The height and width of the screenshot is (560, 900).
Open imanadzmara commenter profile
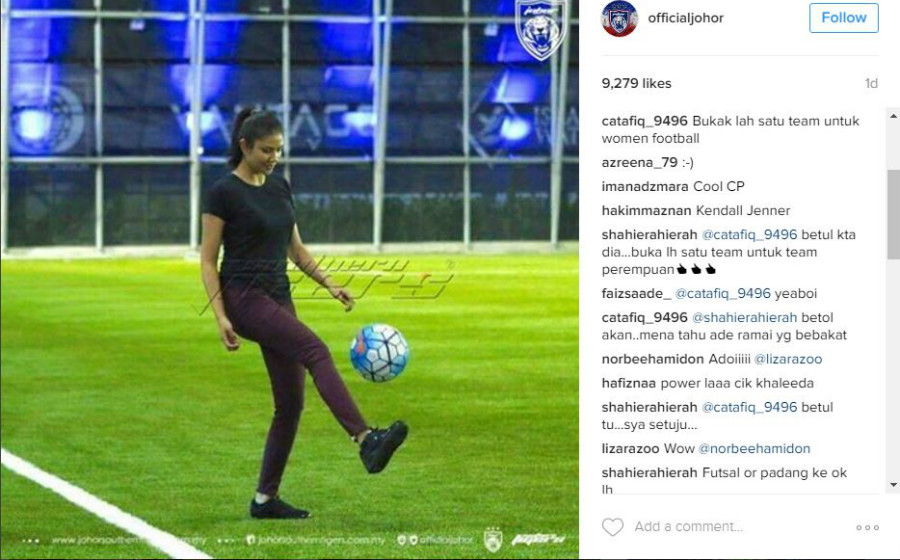pos(645,186)
